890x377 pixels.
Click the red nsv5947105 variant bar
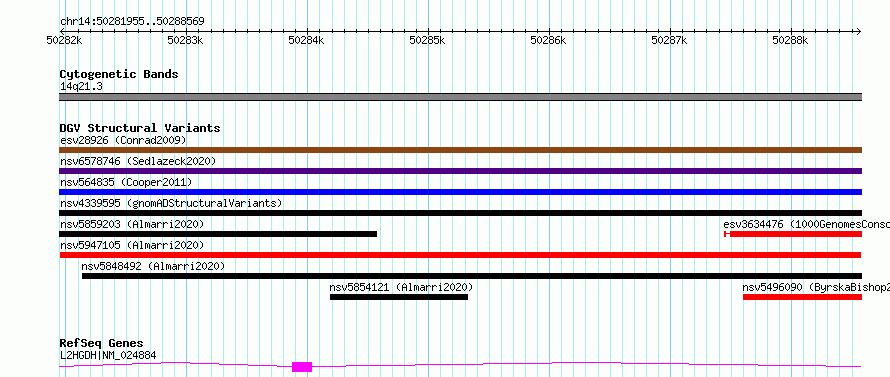(x=460, y=255)
